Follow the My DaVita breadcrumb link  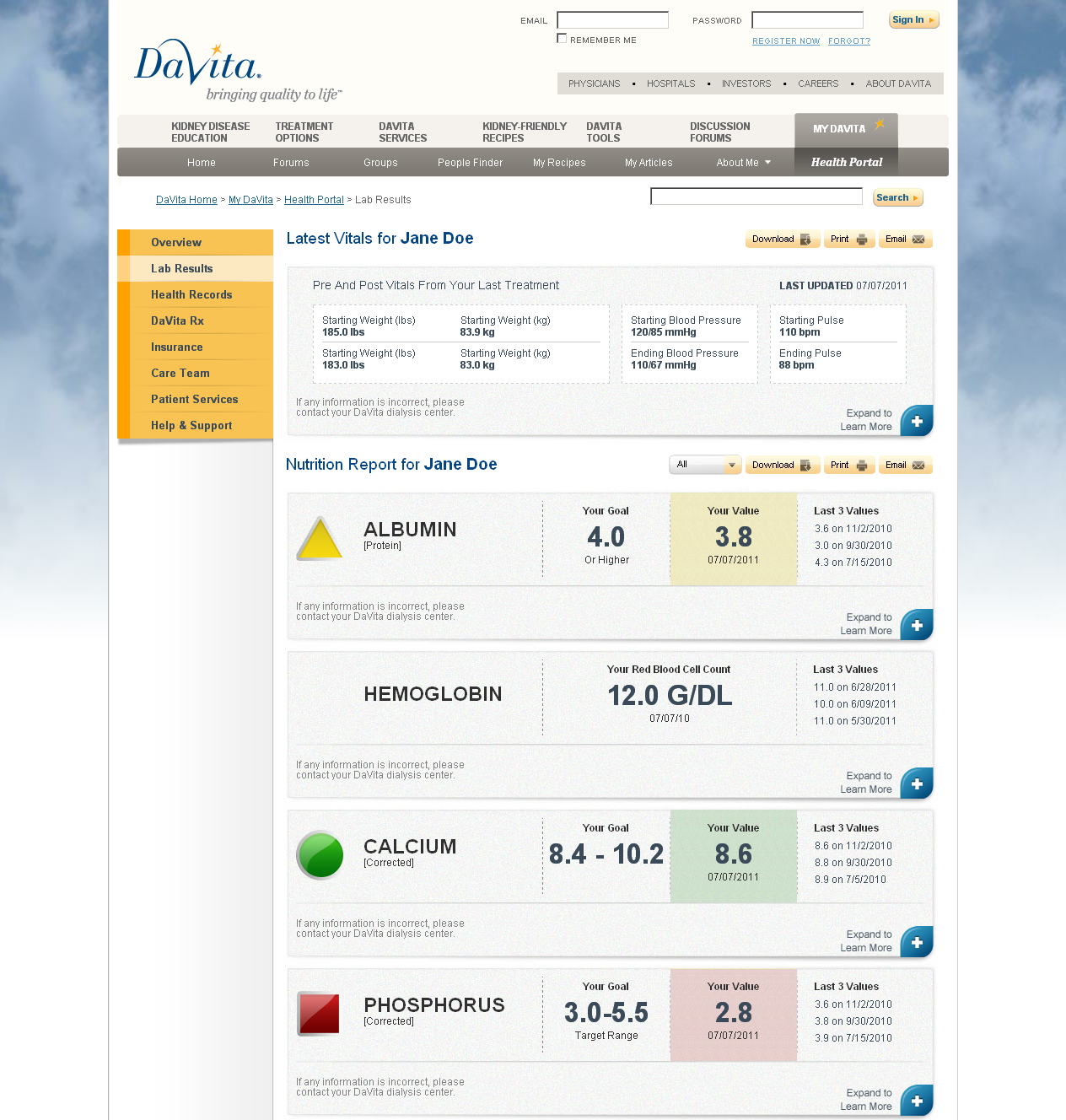point(250,200)
